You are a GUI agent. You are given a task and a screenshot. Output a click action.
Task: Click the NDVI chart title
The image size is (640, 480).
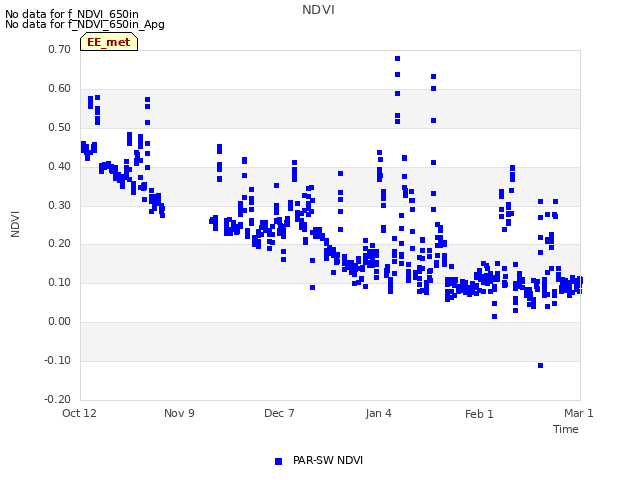318,10
